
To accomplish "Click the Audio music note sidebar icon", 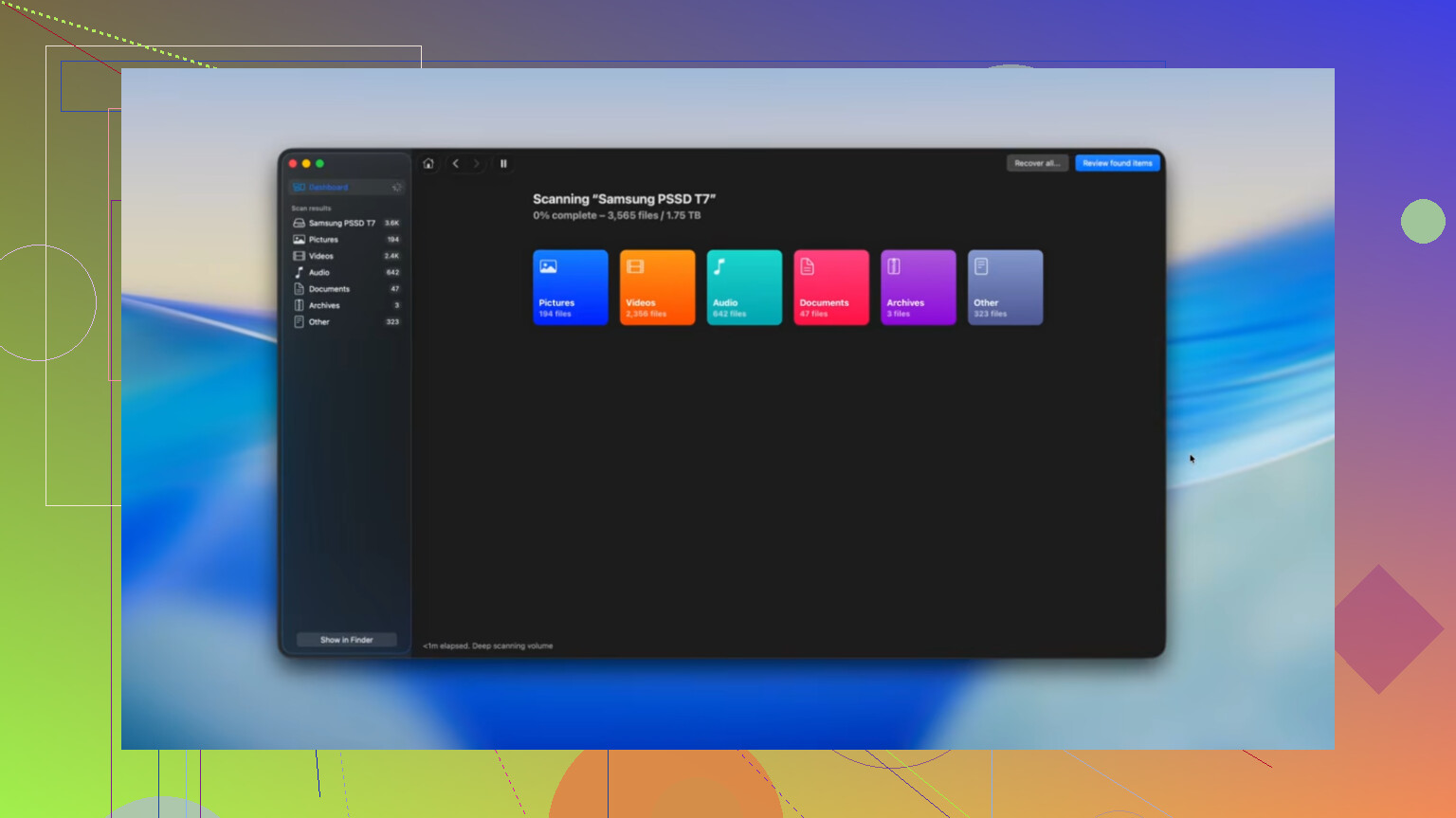I will tap(299, 272).
